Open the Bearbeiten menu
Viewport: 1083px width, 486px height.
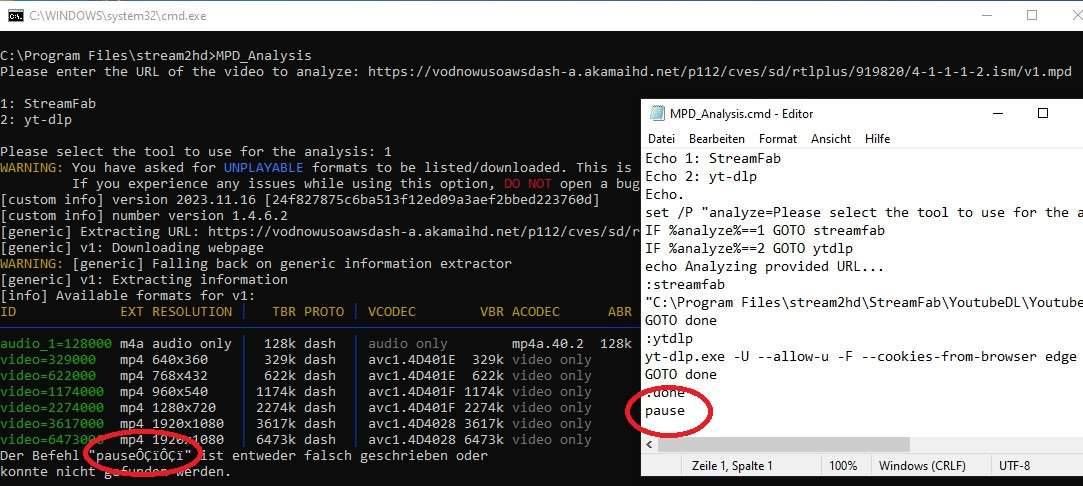717,139
